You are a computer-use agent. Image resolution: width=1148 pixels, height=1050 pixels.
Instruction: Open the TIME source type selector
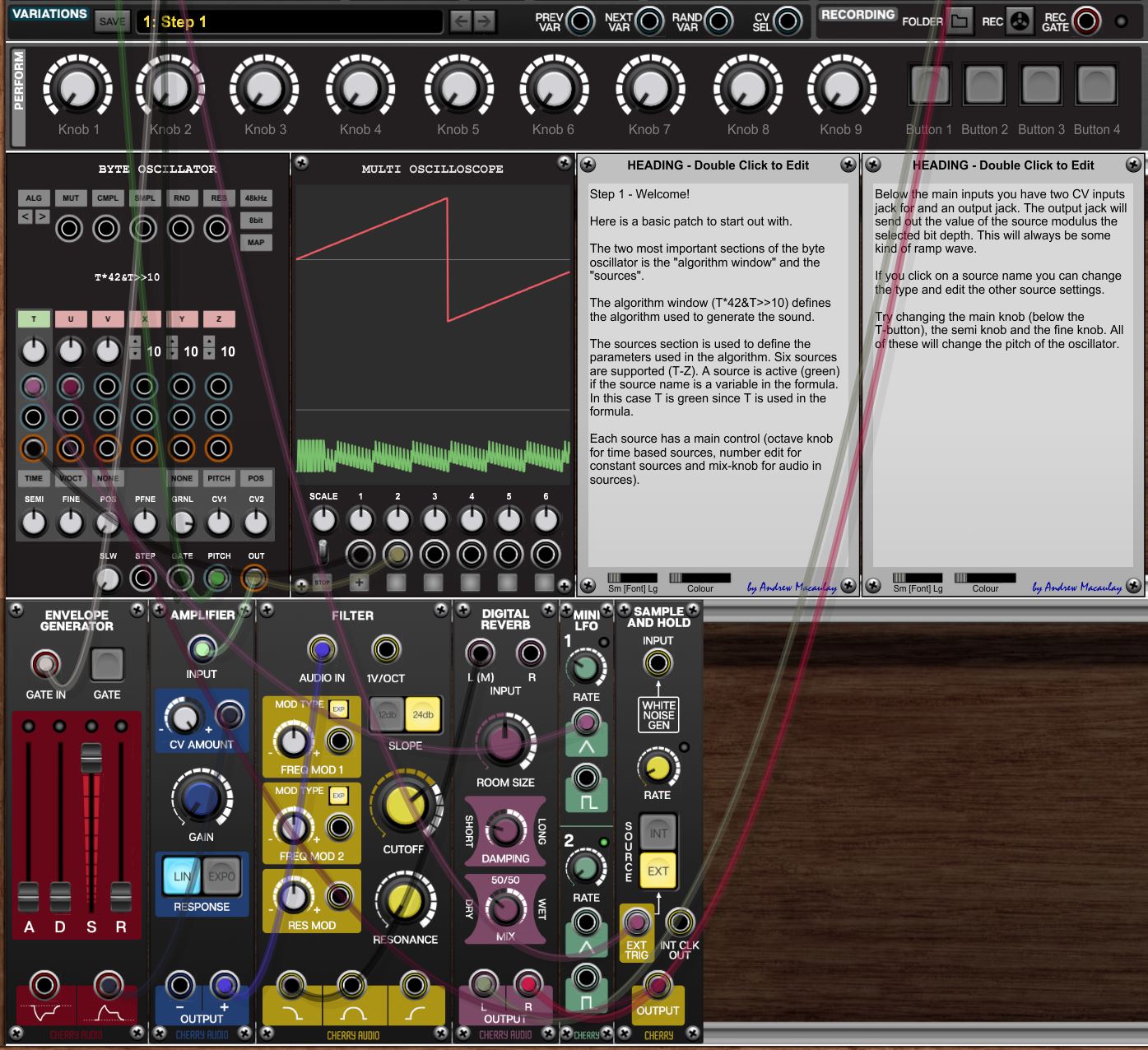(x=34, y=478)
